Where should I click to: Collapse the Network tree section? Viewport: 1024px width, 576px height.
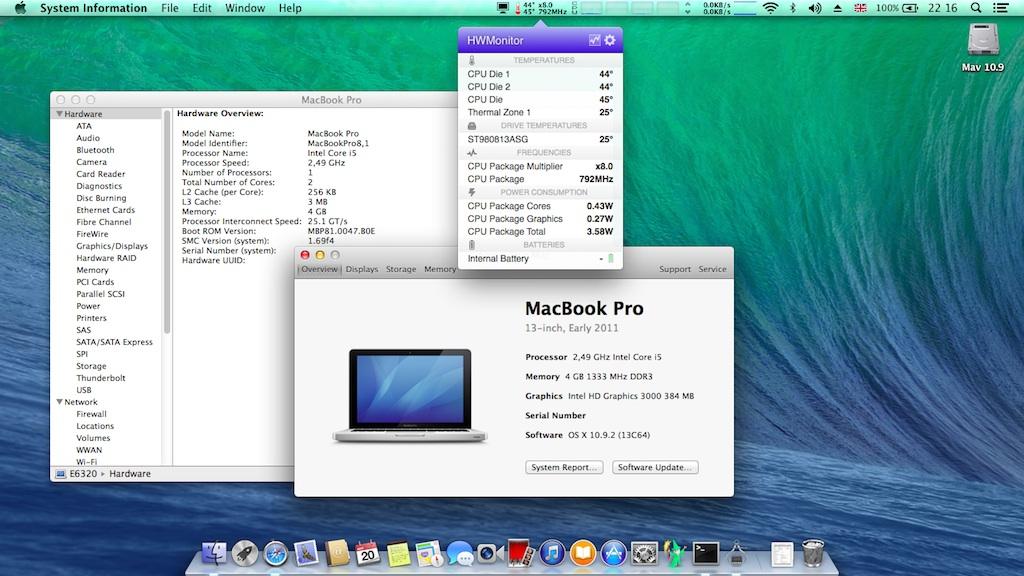pyautogui.click(x=59, y=402)
